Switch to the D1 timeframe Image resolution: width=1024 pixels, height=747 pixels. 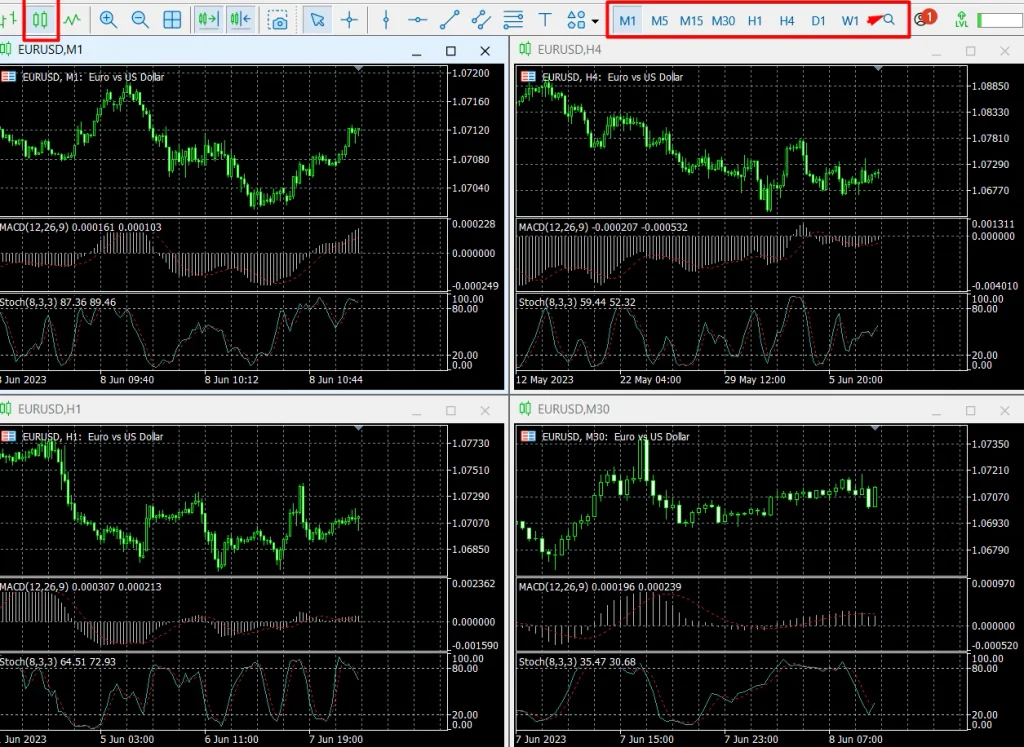pos(818,20)
